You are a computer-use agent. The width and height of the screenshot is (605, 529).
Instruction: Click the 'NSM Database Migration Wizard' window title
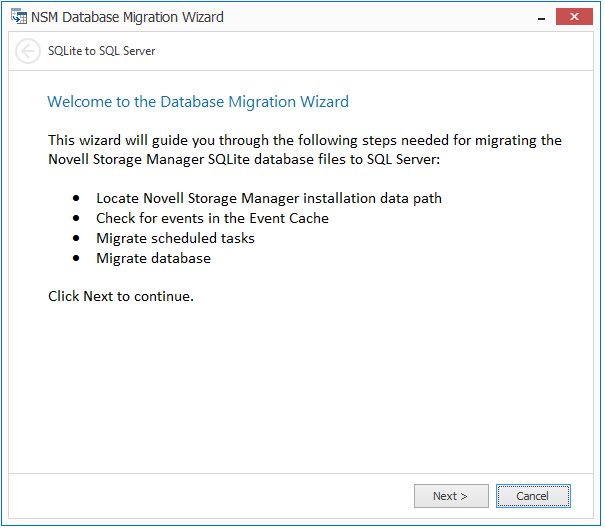[x=127, y=17]
